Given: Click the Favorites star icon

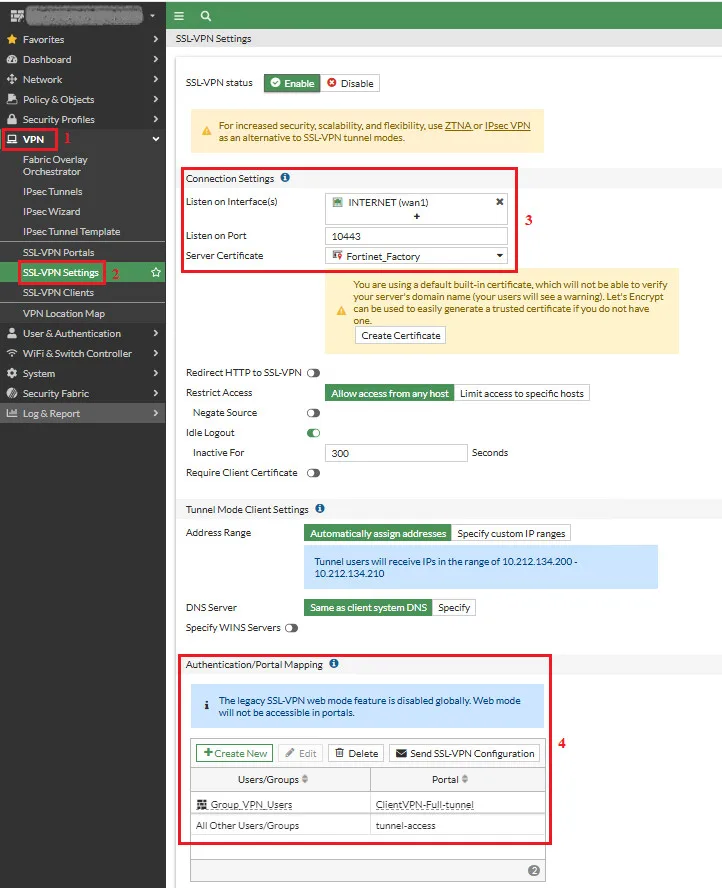Looking at the screenshot, I should [x=12, y=40].
